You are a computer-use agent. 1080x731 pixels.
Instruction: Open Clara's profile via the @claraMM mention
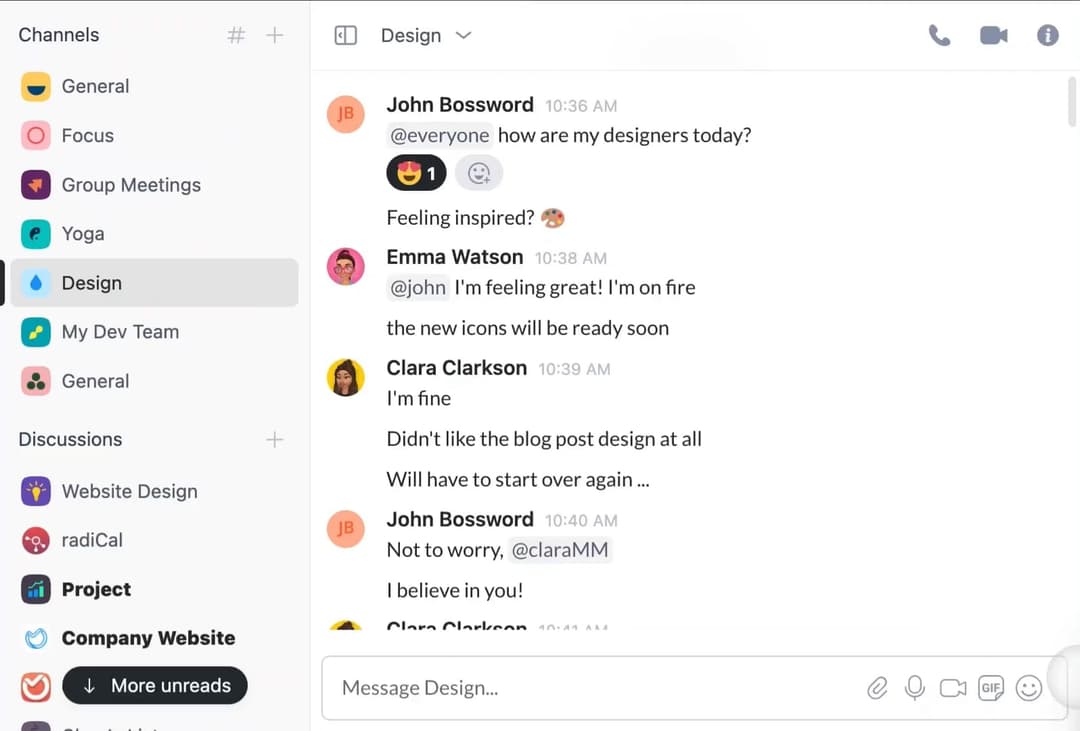pos(560,550)
